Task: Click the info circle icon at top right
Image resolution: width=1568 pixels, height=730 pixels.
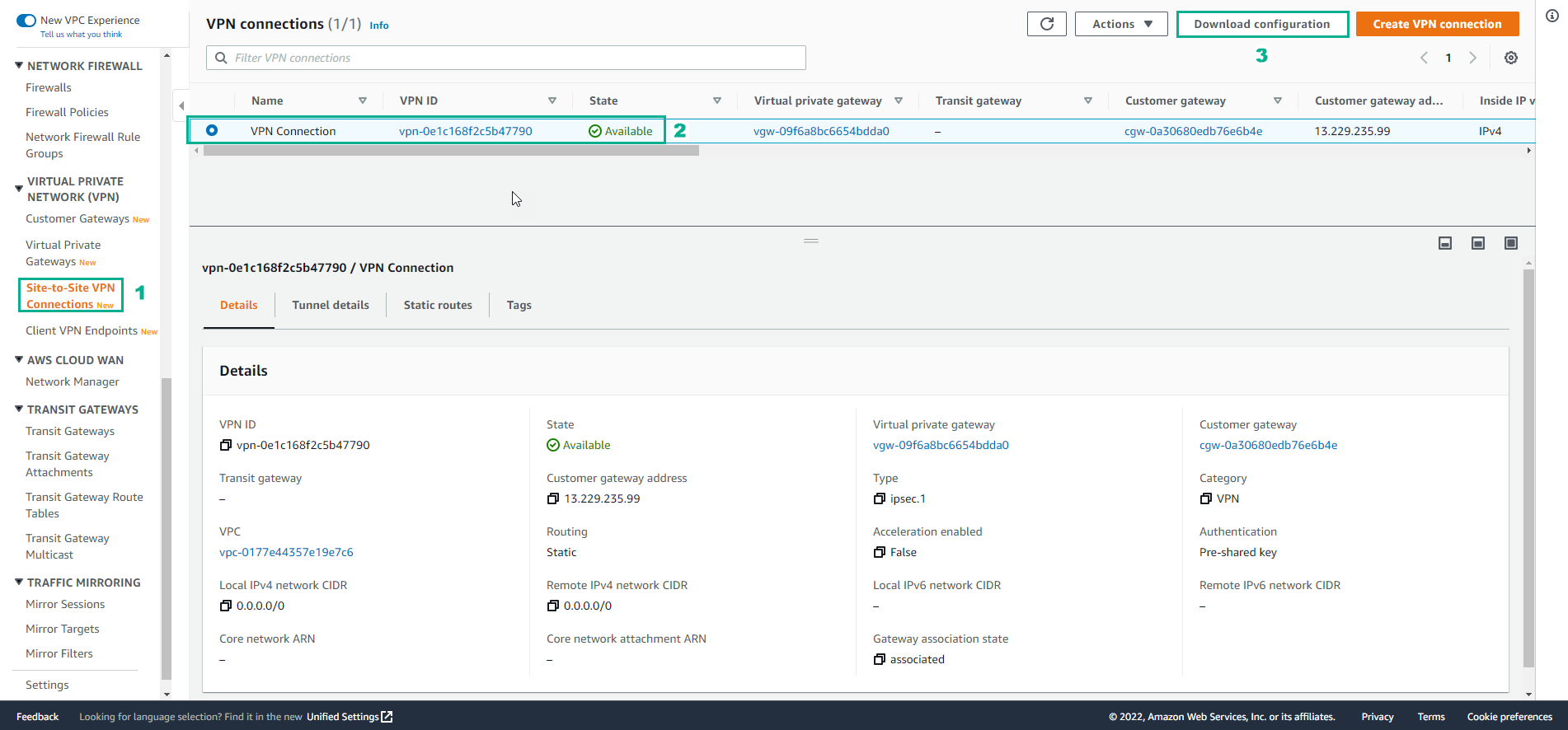Action: point(1552,16)
